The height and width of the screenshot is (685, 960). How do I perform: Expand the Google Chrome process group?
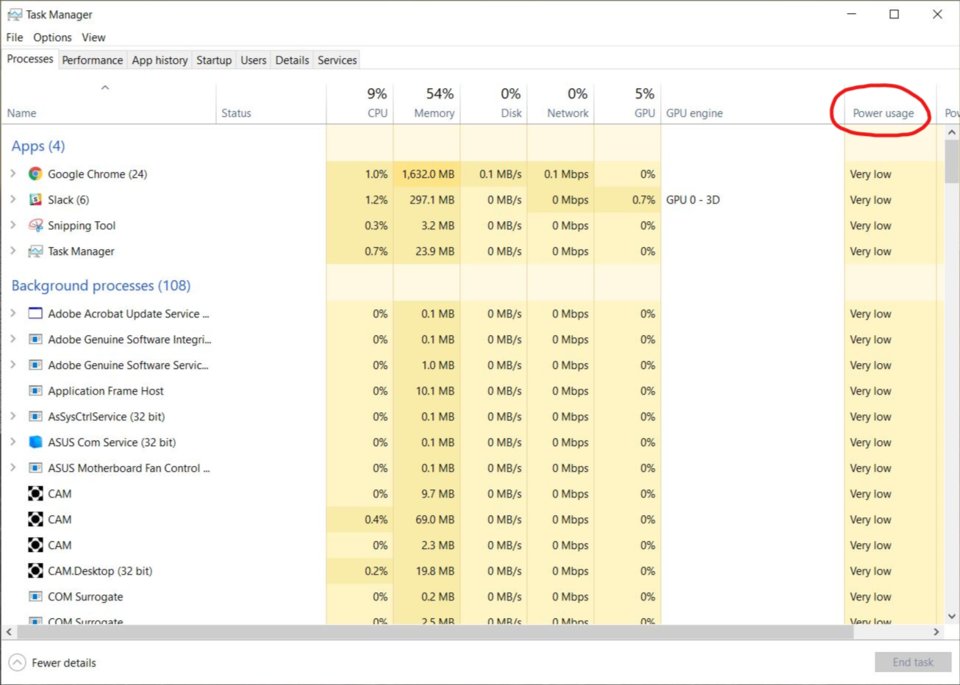(x=13, y=174)
